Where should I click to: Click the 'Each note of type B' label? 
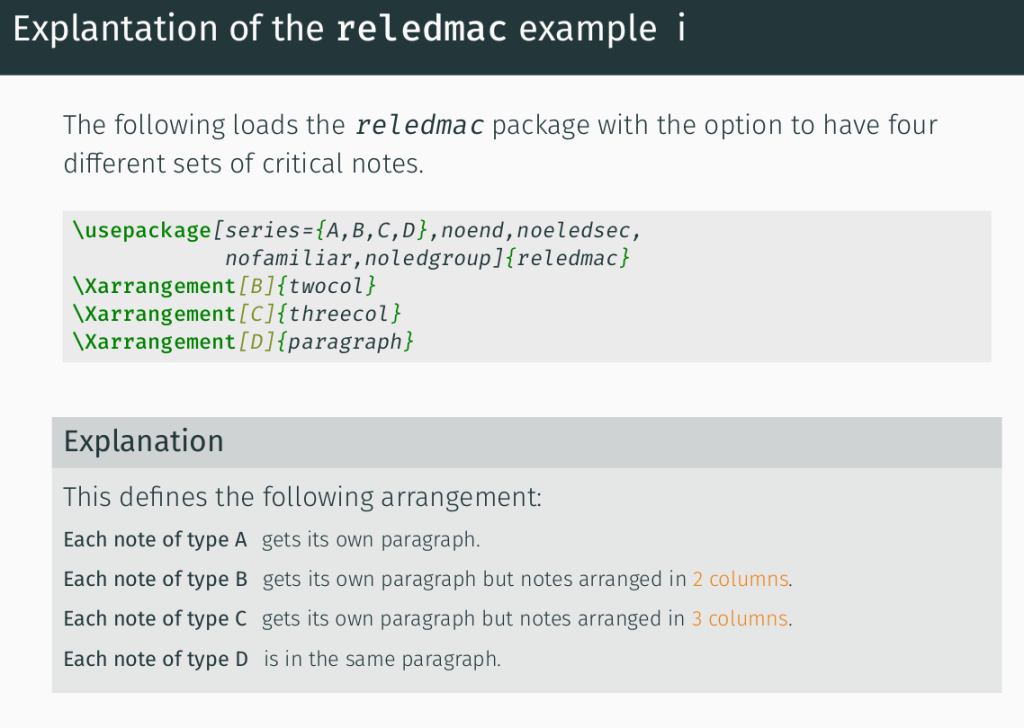tap(155, 579)
